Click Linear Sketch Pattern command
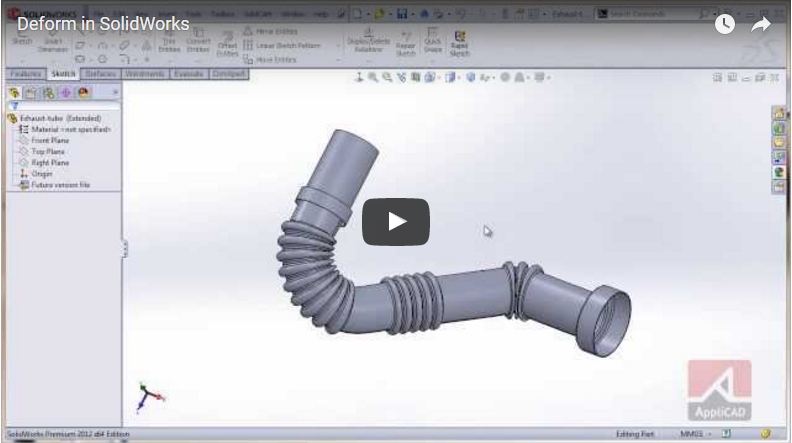Viewport: 792px width, 443px height. [x=282, y=45]
